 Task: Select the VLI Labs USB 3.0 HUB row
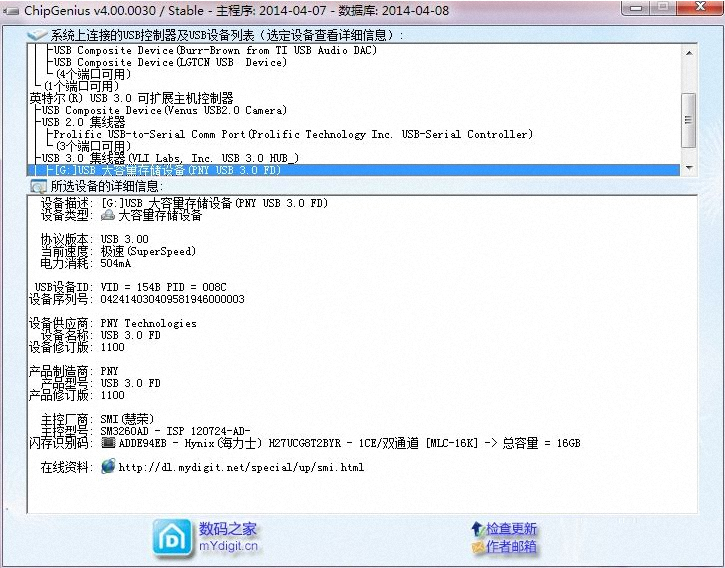click(x=170, y=158)
